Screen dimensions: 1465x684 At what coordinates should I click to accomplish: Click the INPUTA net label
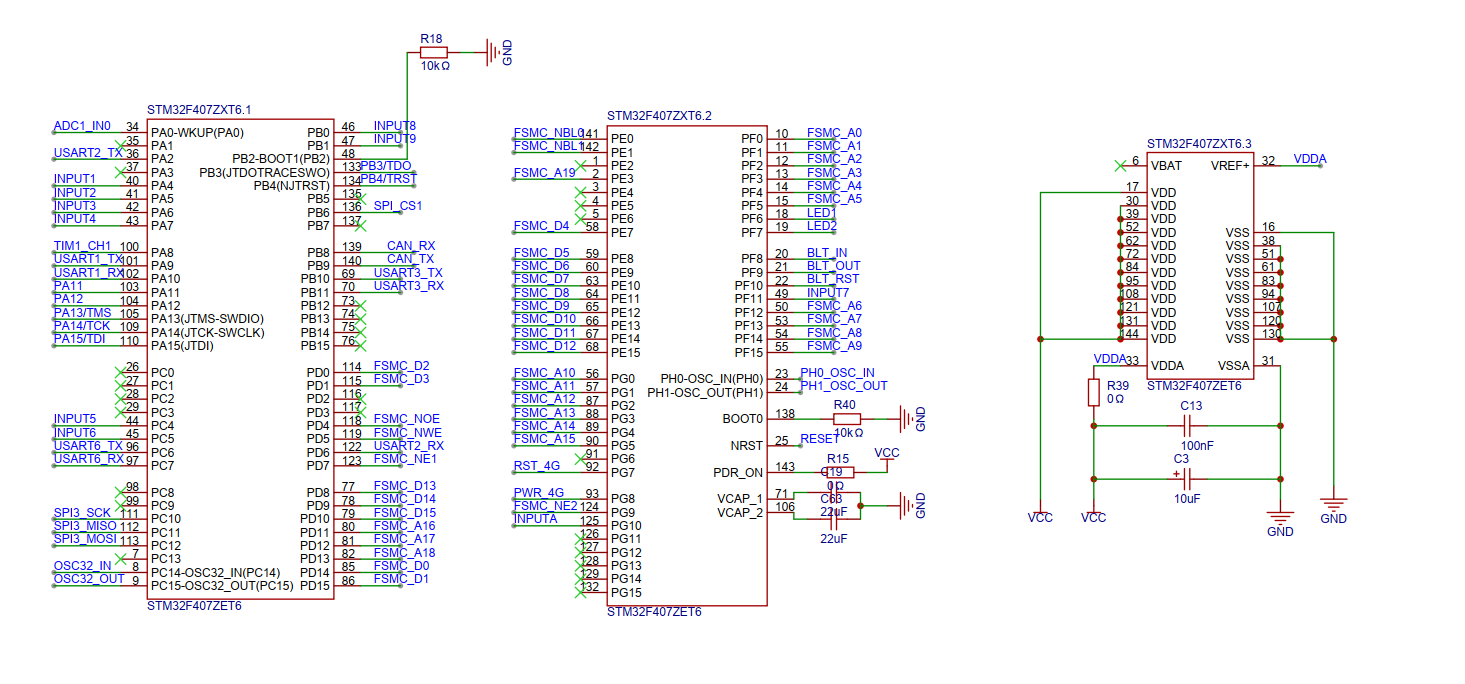click(536, 519)
